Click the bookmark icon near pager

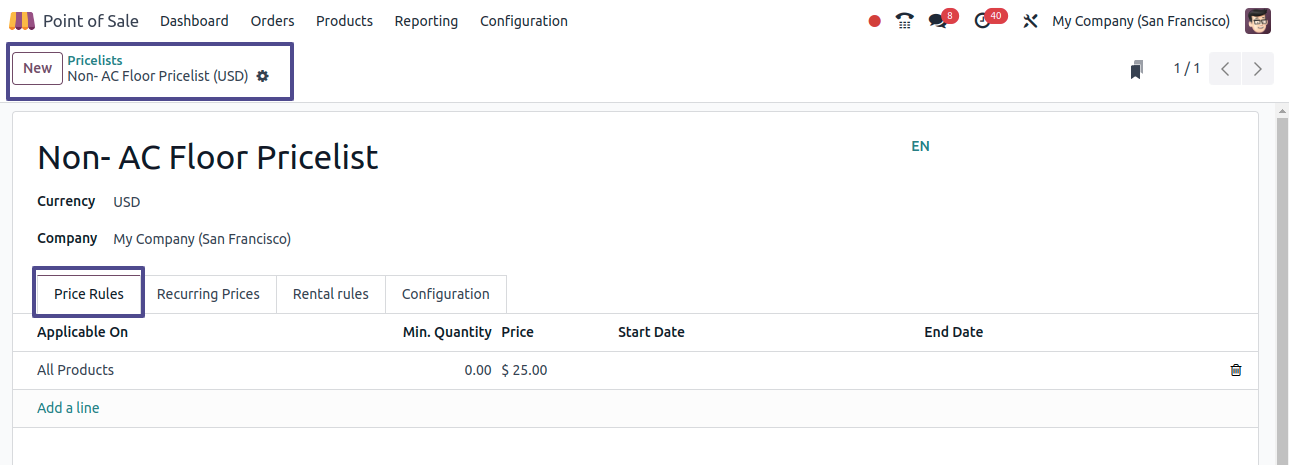(x=1136, y=69)
